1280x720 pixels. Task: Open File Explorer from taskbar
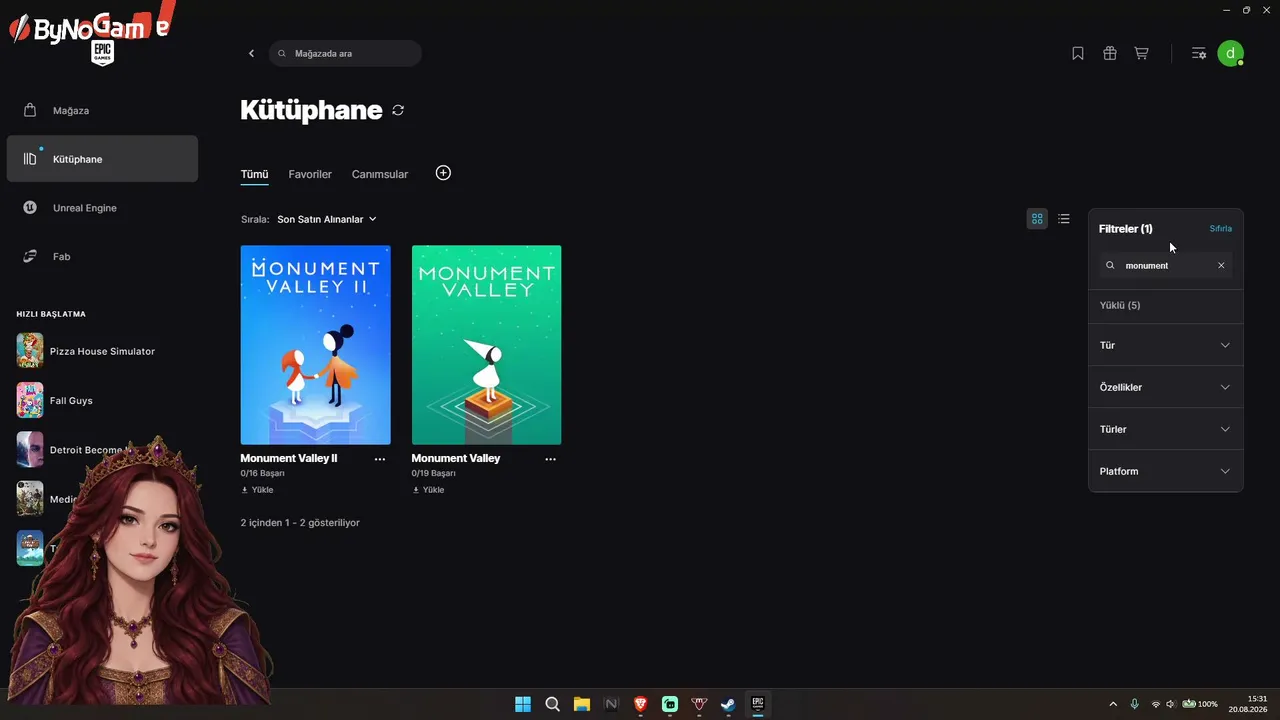(582, 704)
